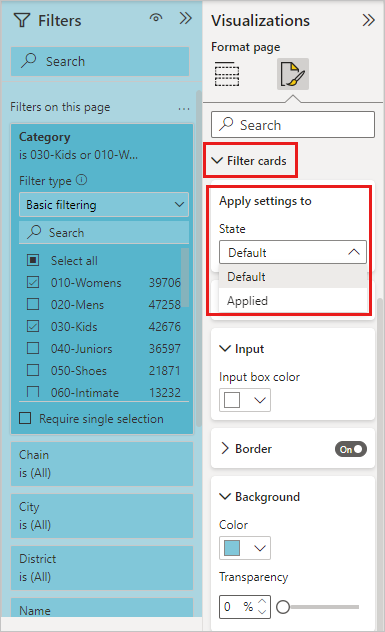
Task: Click the 'is 030-Kids or 010-W...' summary
Action: coord(78,155)
